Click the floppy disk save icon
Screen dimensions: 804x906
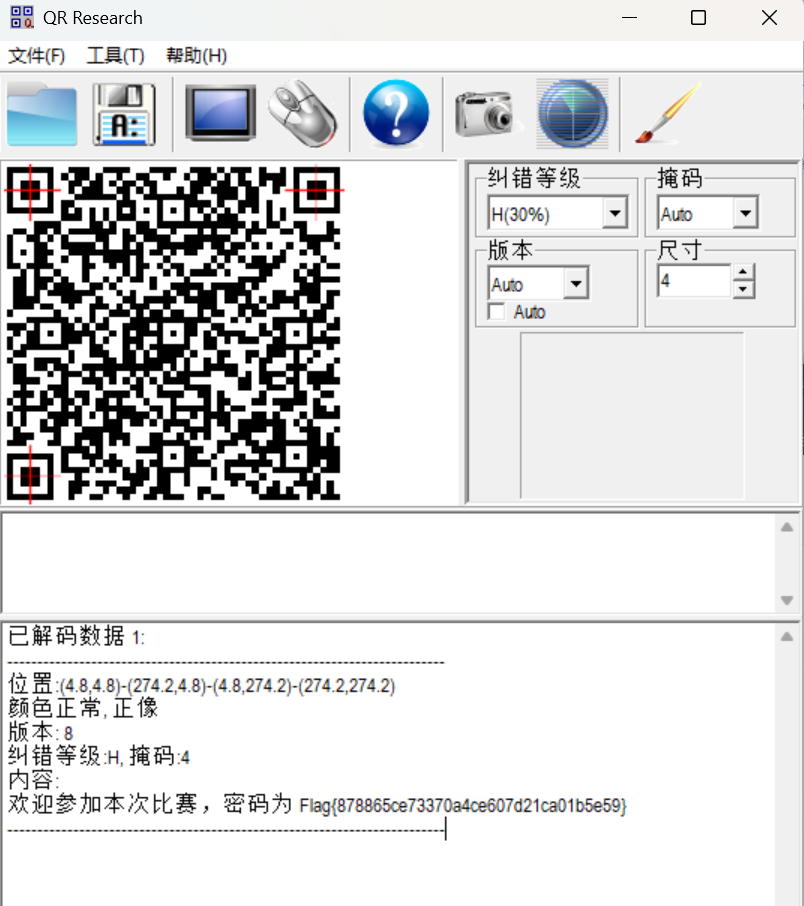[125, 115]
